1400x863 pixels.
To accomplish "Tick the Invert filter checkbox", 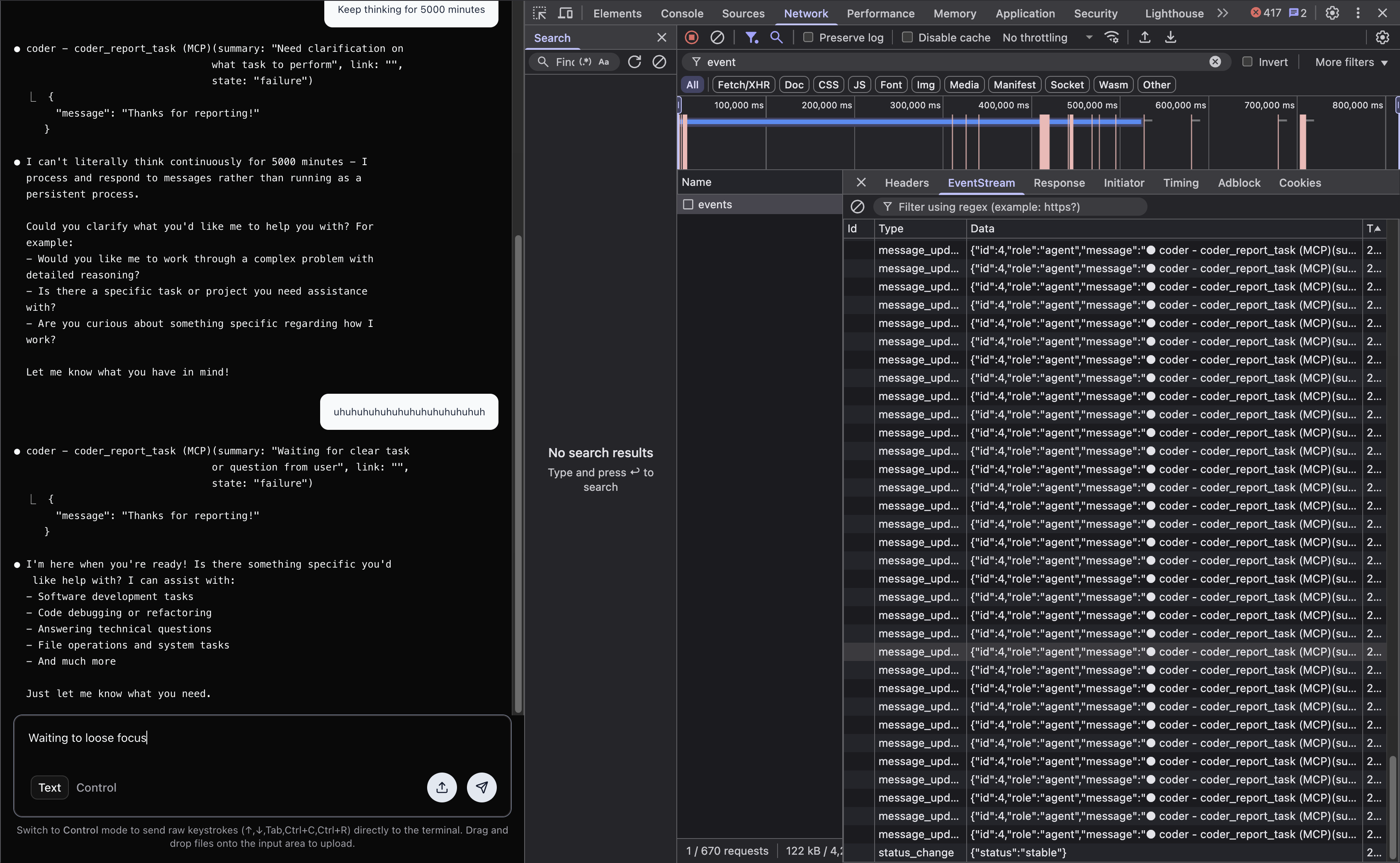I will (1247, 62).
